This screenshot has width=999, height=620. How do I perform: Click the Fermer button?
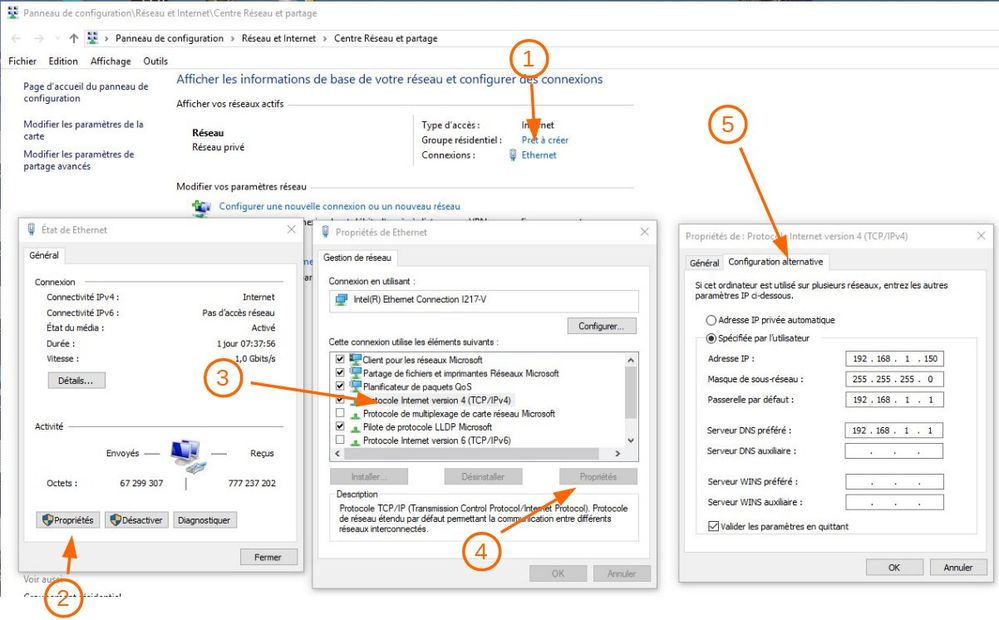coord(268,557)
